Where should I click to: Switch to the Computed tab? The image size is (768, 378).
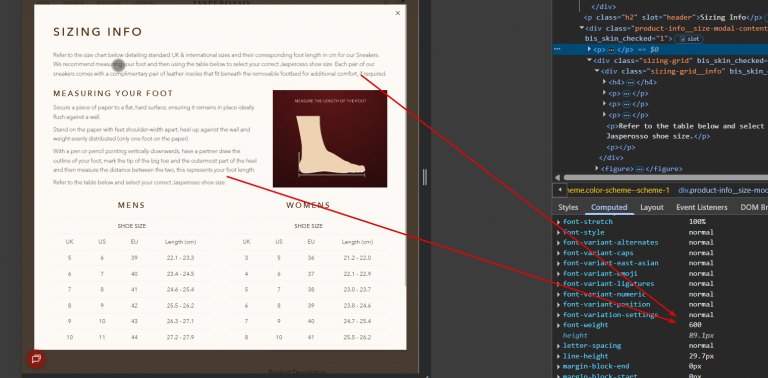[609, 208]
